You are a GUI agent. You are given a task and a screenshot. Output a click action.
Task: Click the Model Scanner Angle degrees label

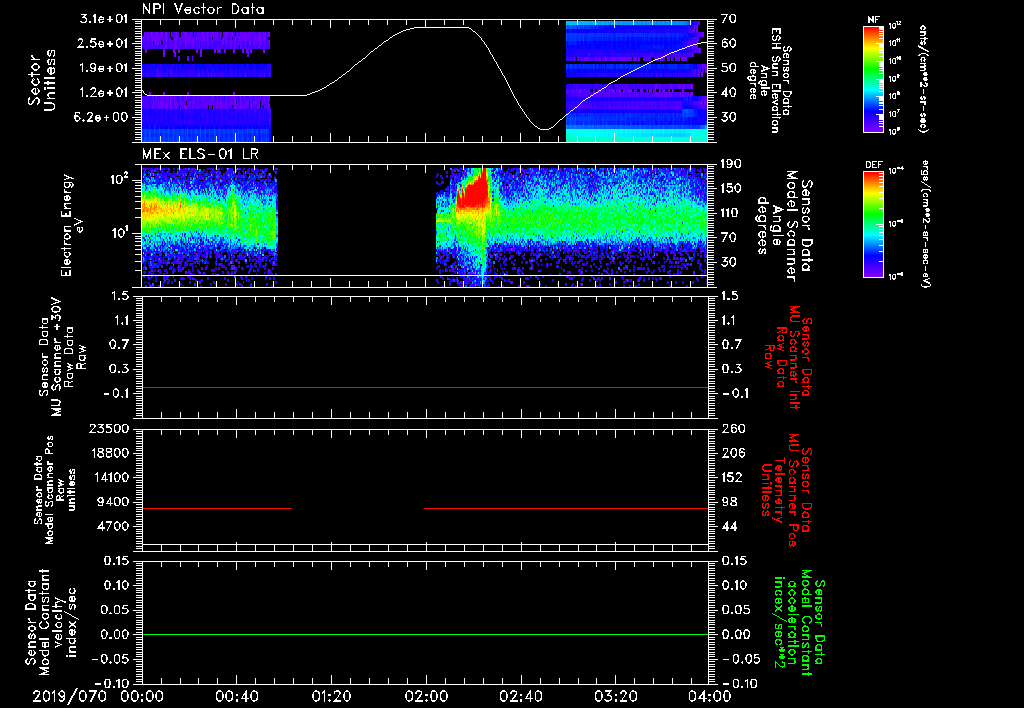784,226
